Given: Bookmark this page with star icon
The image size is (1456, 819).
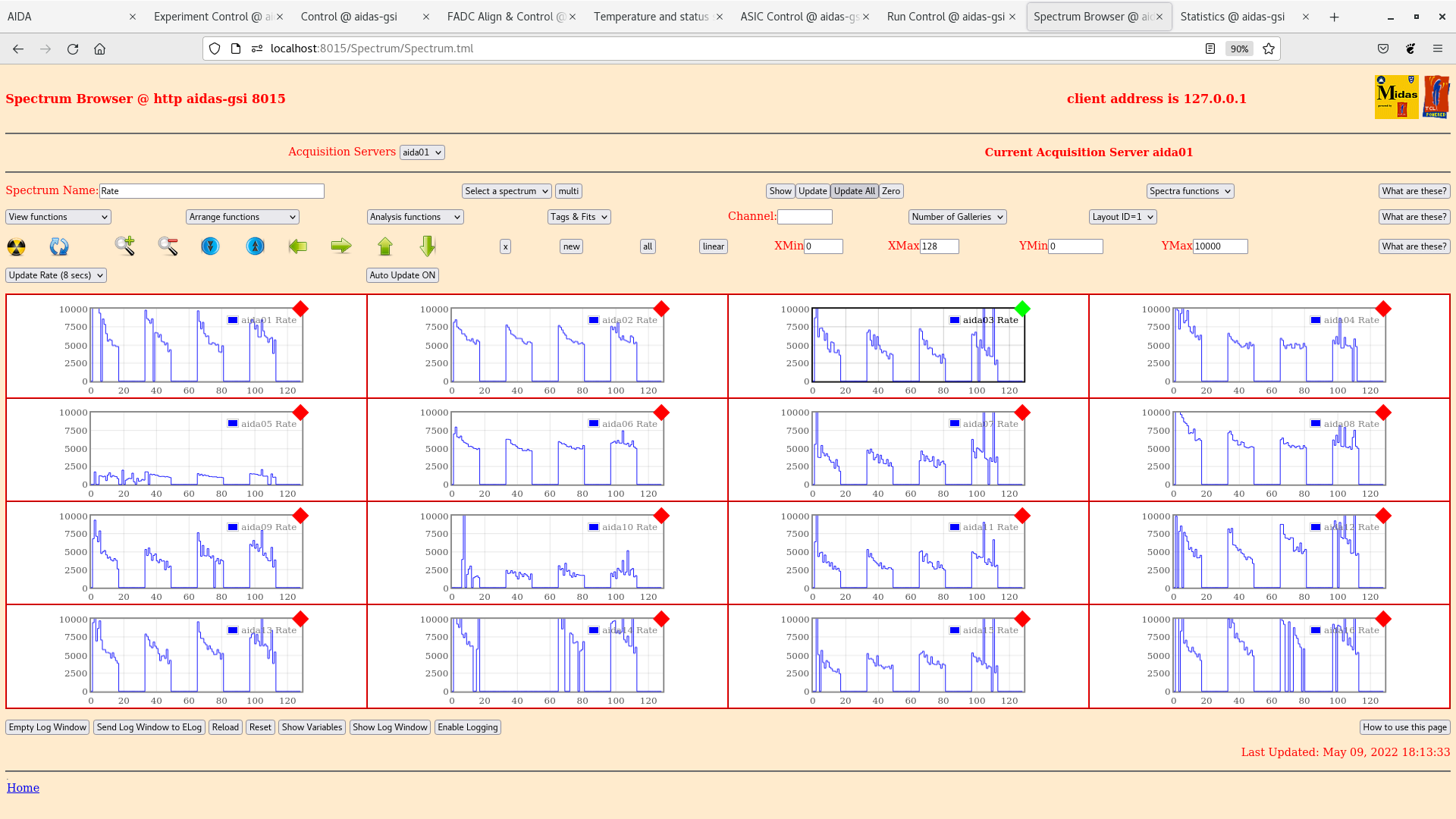Looking at the screenshot, I should pos(1269,49).
